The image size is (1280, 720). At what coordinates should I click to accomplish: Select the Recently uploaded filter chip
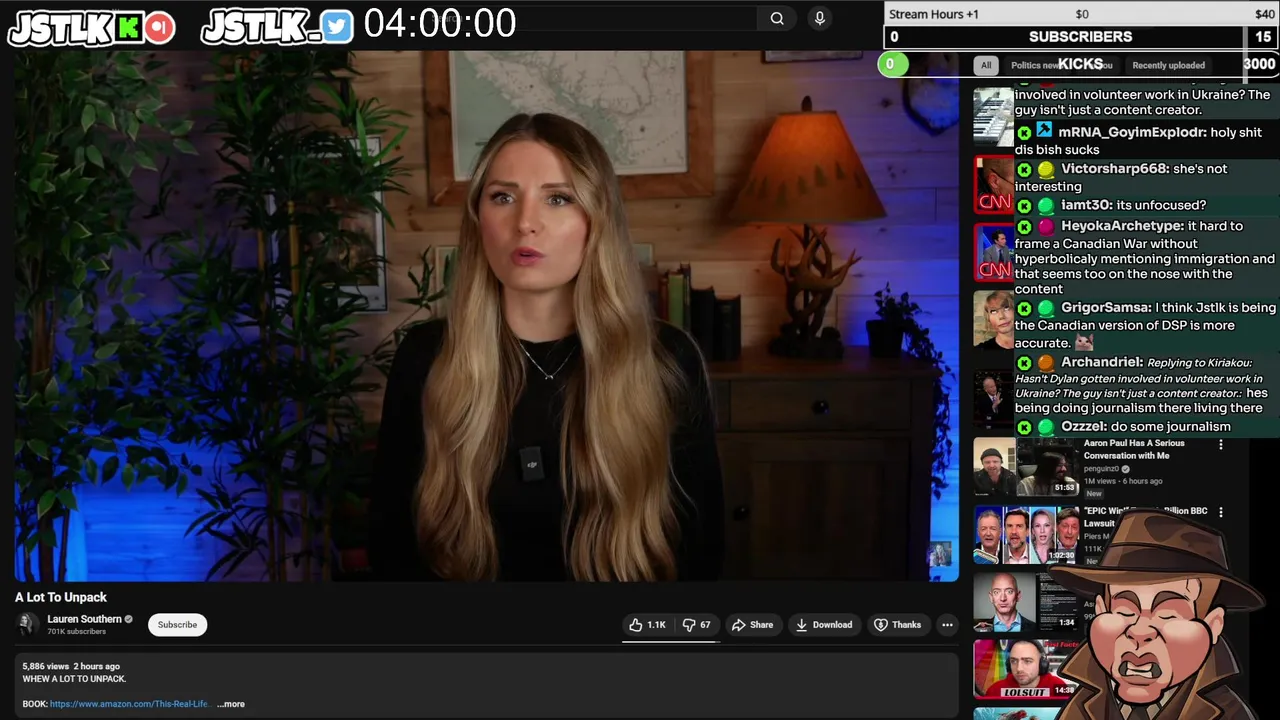point(1168,65)
